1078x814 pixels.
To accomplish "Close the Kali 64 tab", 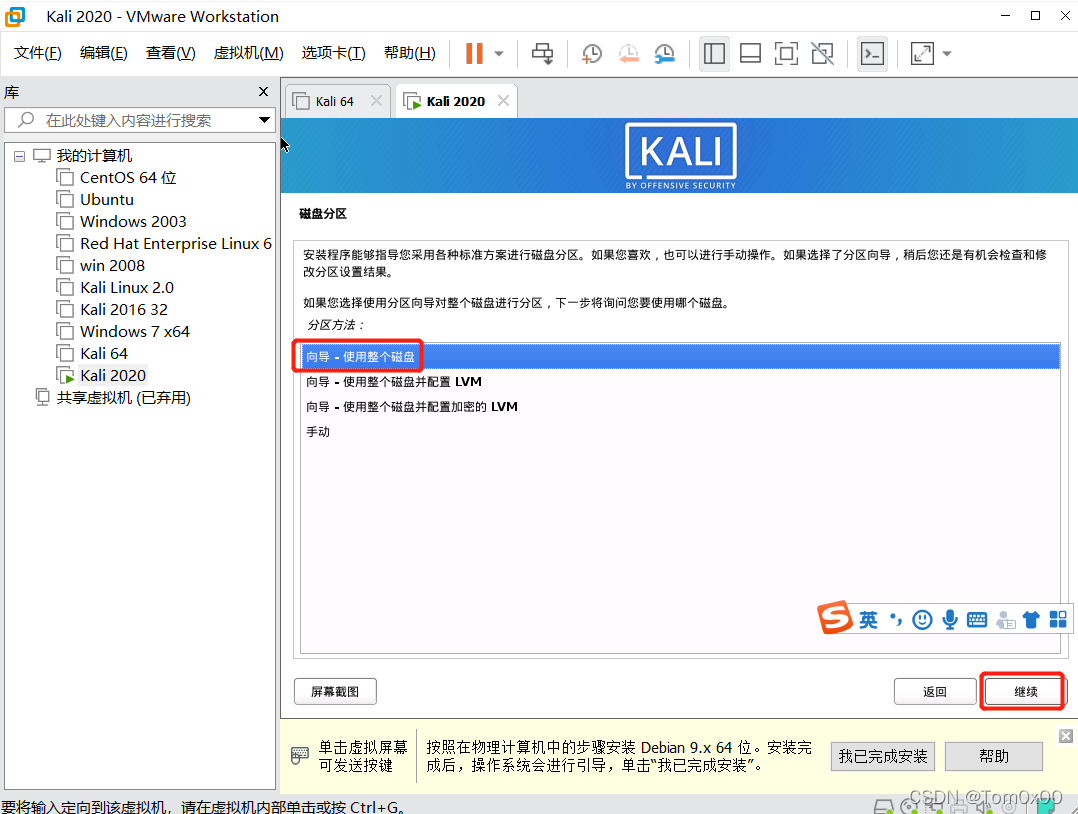I will pyautogui.click(x=376, y=101).
